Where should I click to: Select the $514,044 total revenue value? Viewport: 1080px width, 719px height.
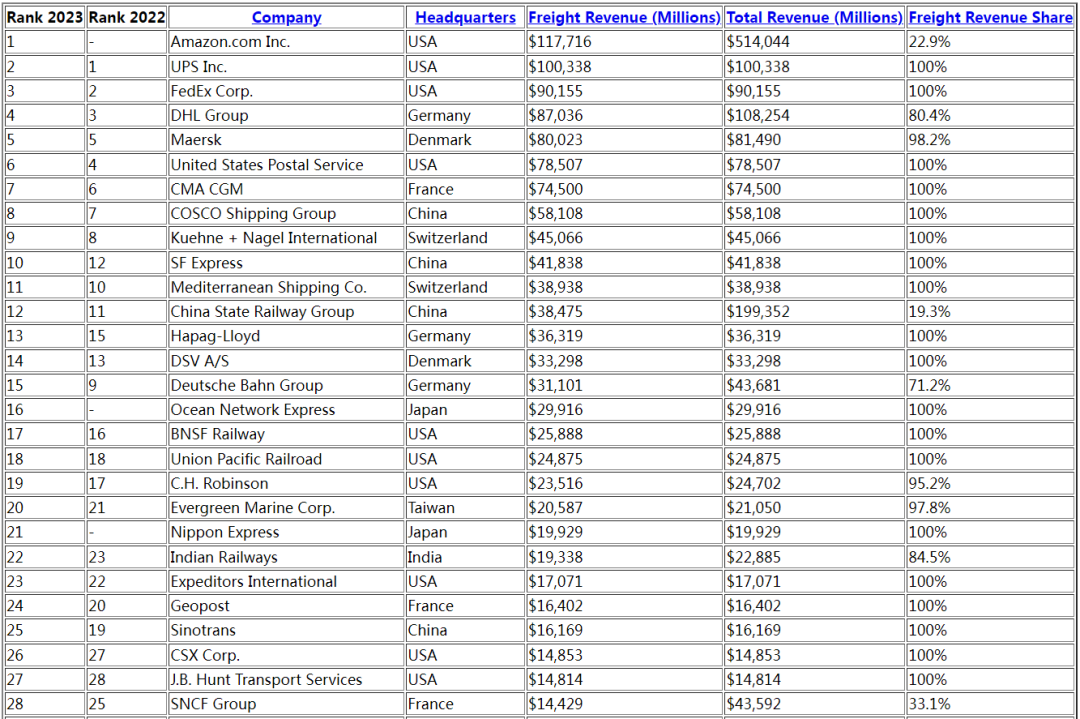click(x=814, y=42)
